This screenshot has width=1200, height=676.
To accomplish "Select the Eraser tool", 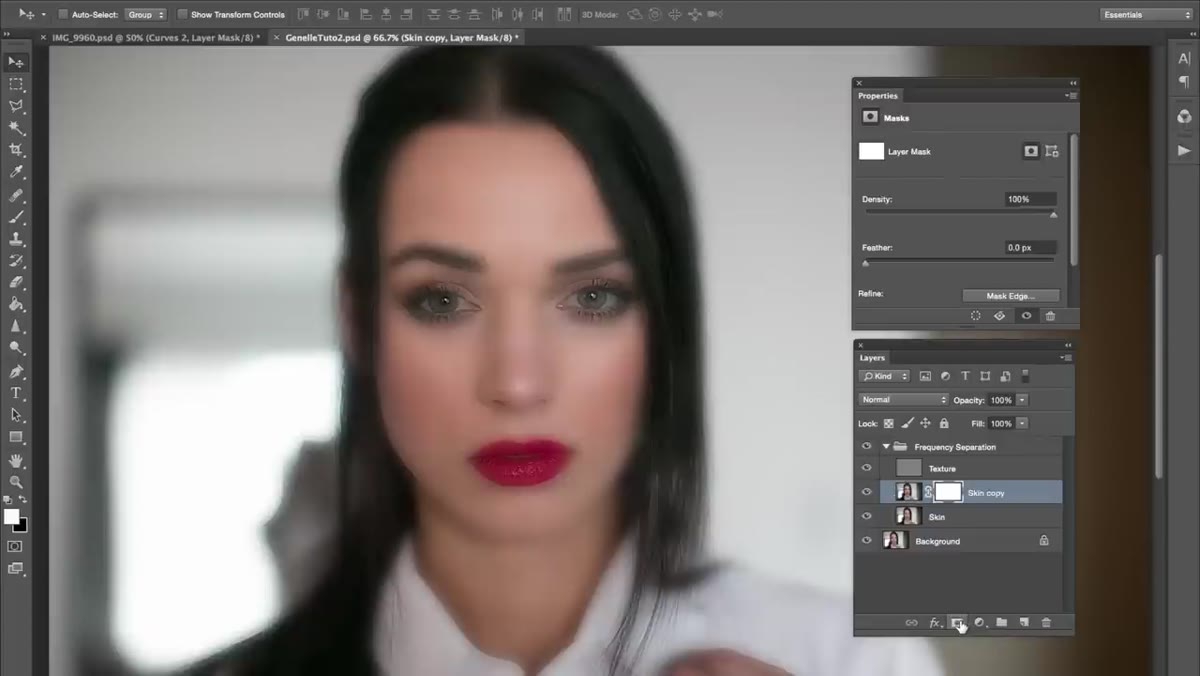I will pos(16,283).
